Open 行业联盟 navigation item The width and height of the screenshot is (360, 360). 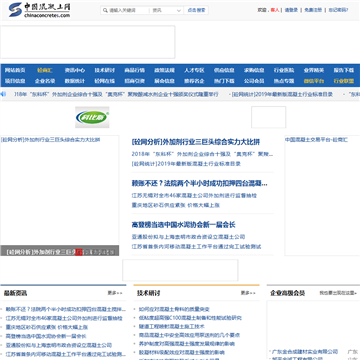(344, 81)
